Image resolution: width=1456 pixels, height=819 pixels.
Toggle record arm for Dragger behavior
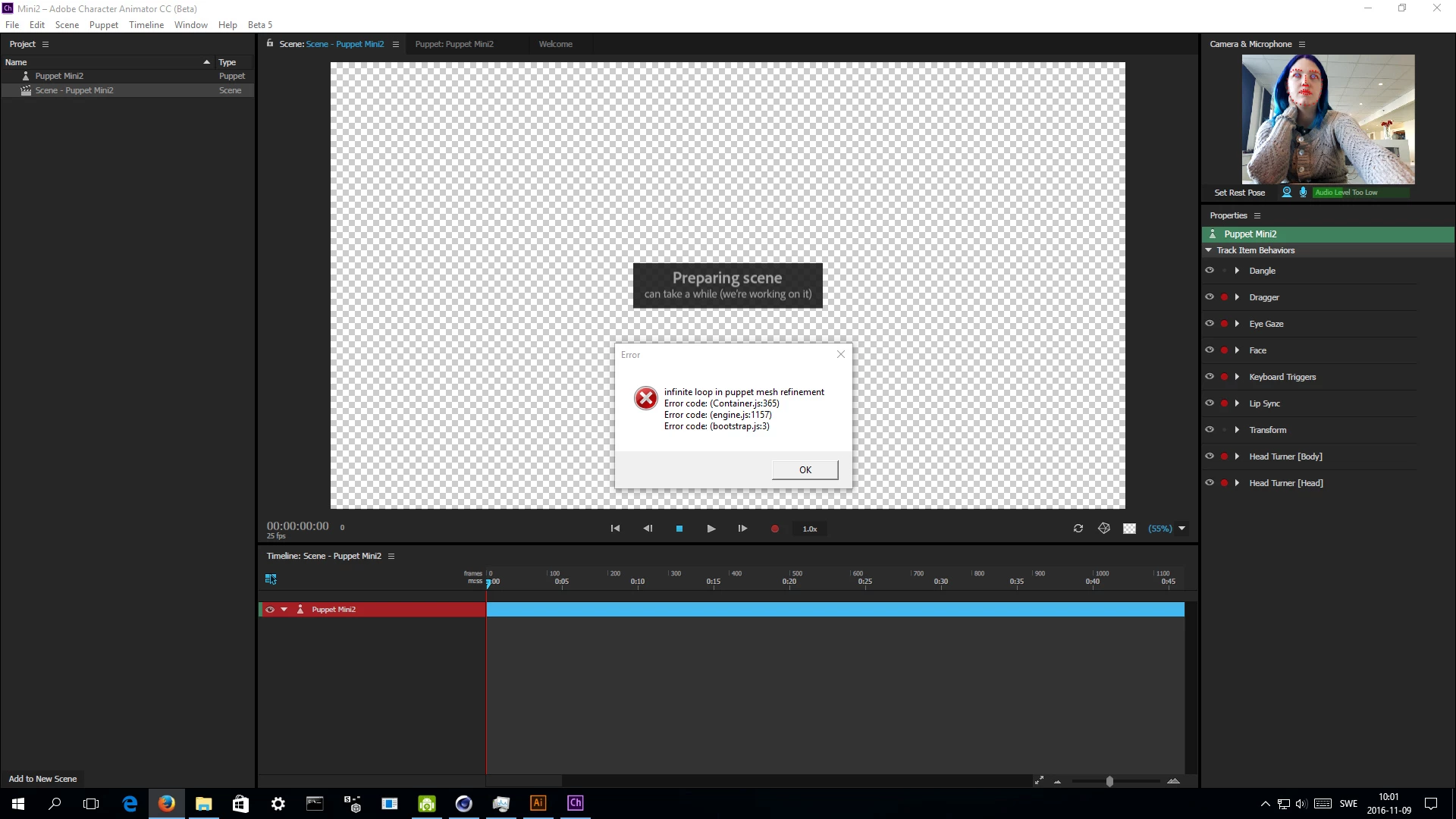click(x=1224, y=297)
